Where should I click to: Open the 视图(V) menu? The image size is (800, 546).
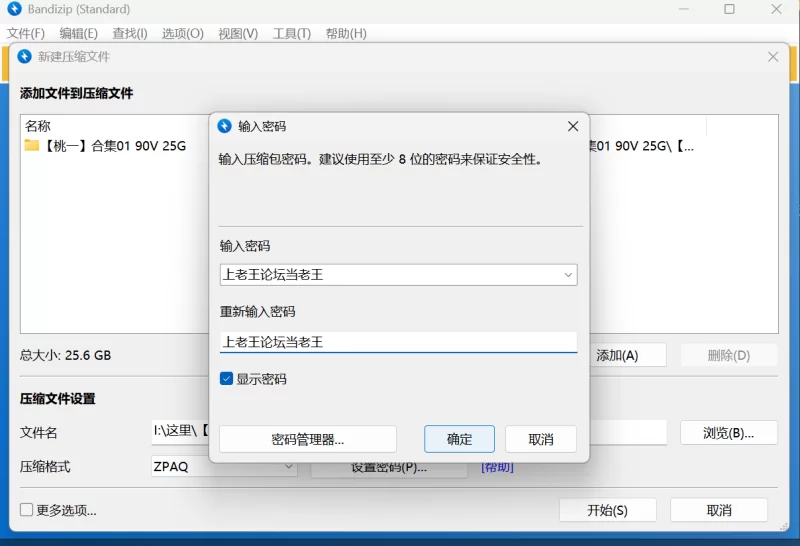point(238,34)
